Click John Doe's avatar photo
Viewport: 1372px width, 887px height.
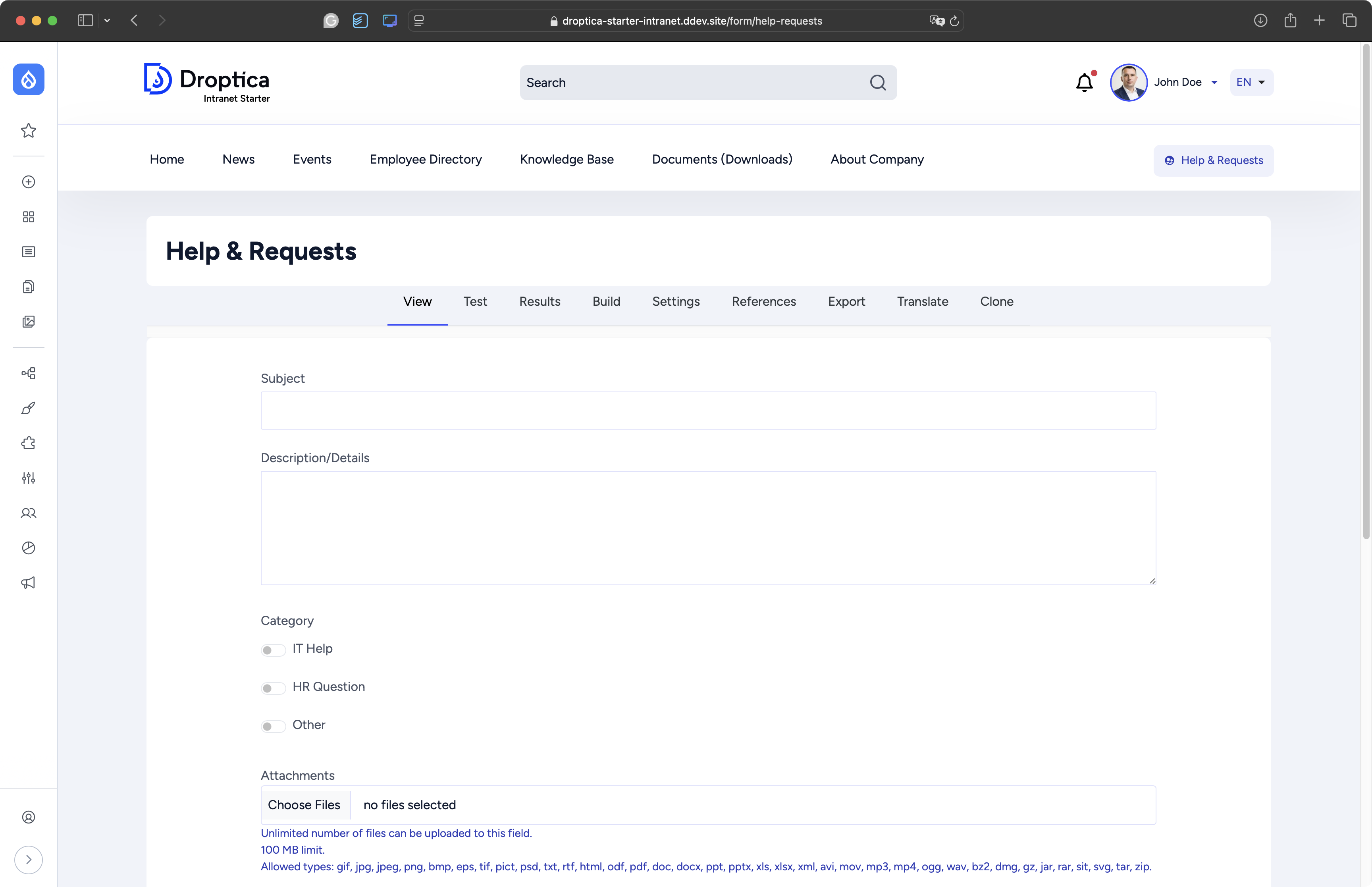pos(1129,82)
